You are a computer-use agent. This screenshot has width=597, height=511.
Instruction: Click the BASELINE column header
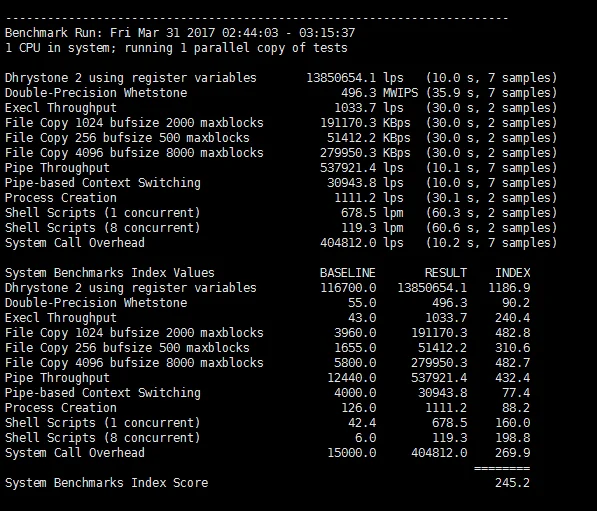point(348,273)
